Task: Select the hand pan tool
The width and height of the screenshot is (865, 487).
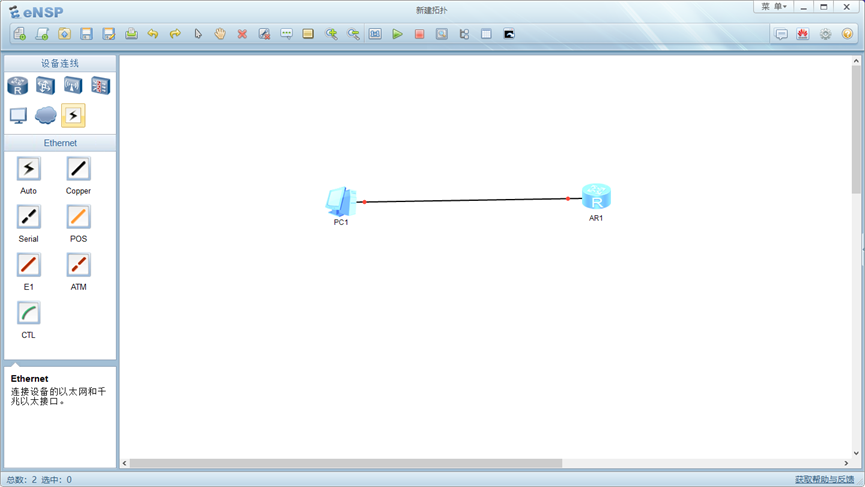Action: pos(220,34)
